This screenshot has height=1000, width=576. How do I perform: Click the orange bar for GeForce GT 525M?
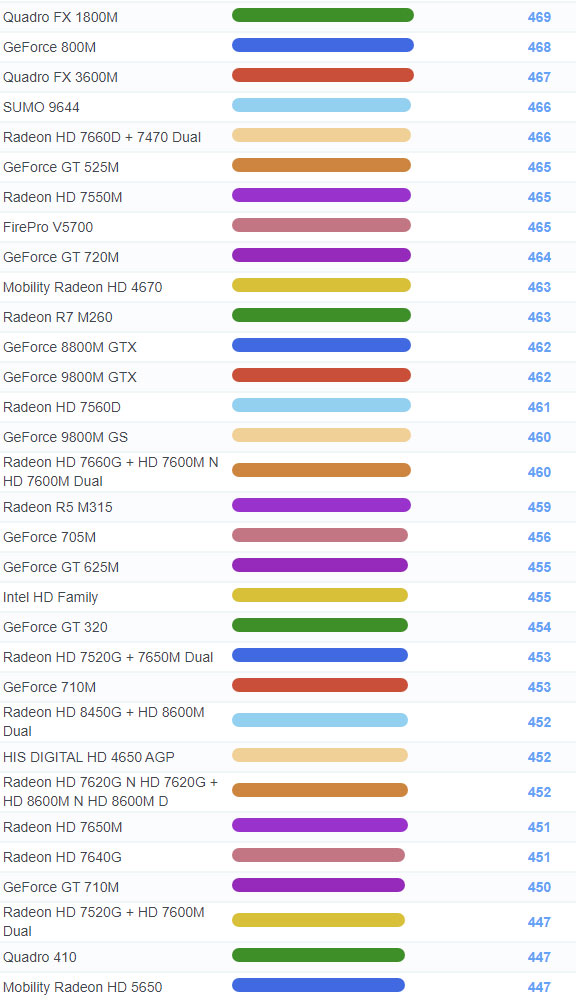click(321, 165)
